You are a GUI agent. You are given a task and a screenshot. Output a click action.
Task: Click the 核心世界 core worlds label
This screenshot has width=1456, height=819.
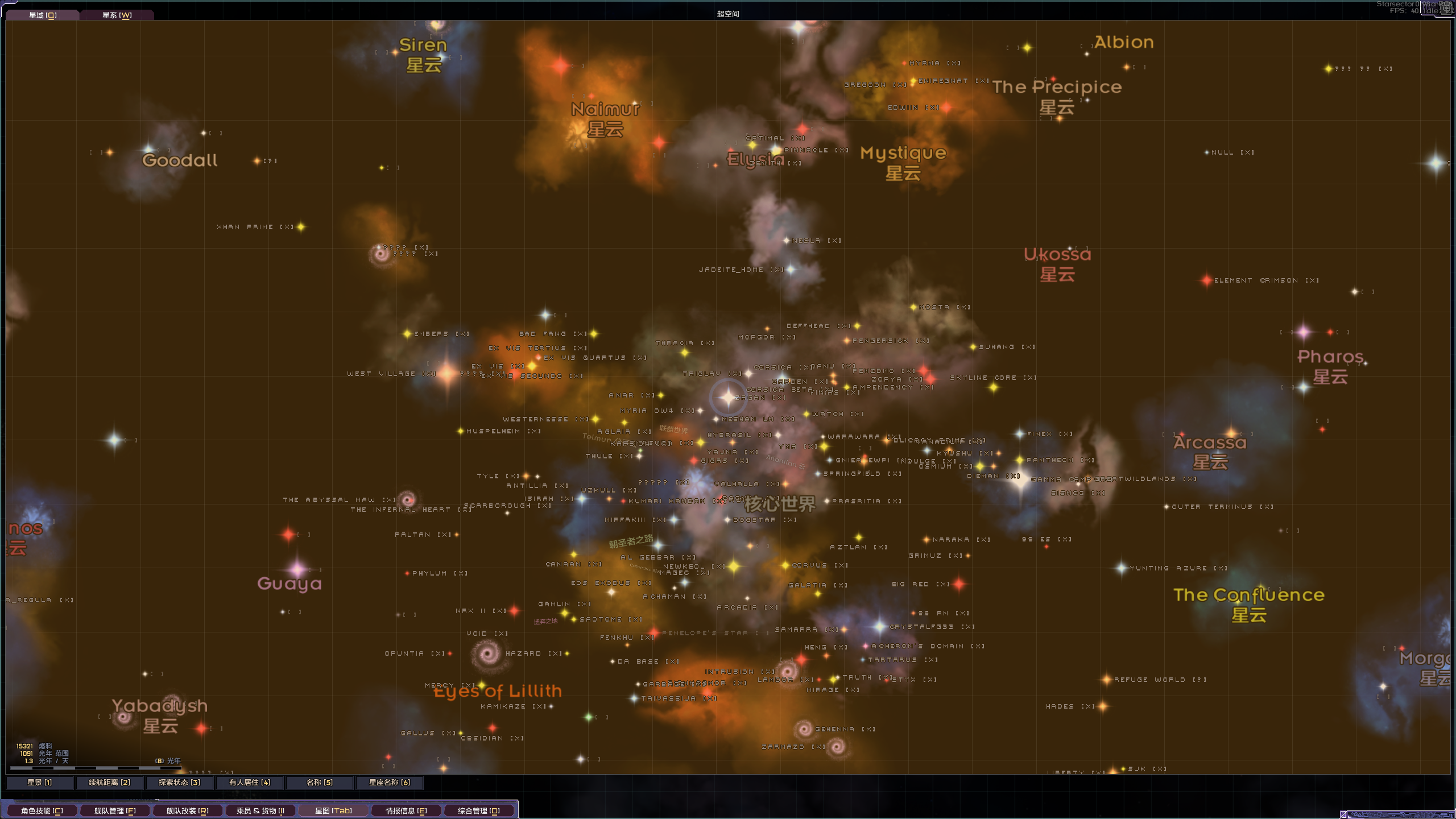[780, 504]
